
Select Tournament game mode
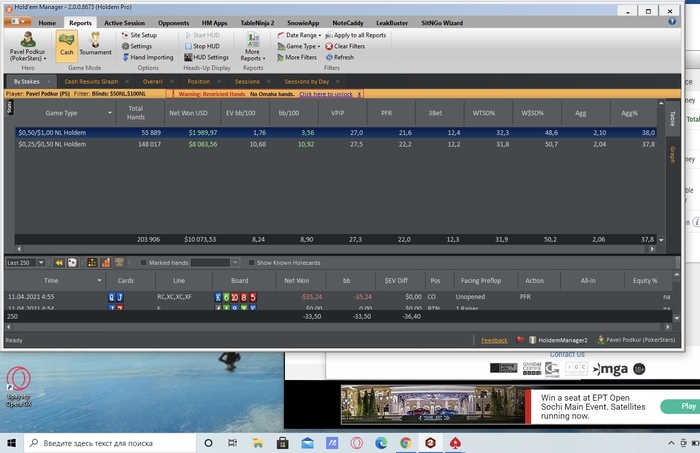[95, 46]
